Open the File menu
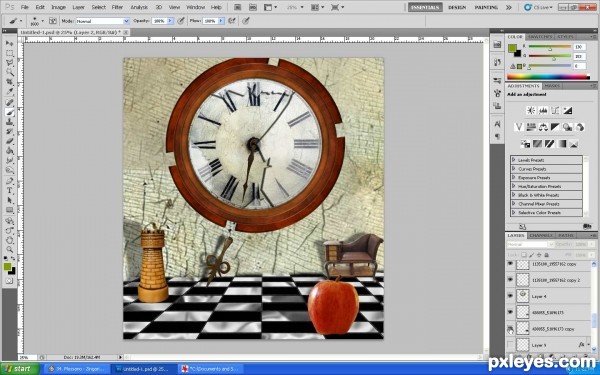The height and width of the screenshot is (375, 600). (x=25, y=7)
